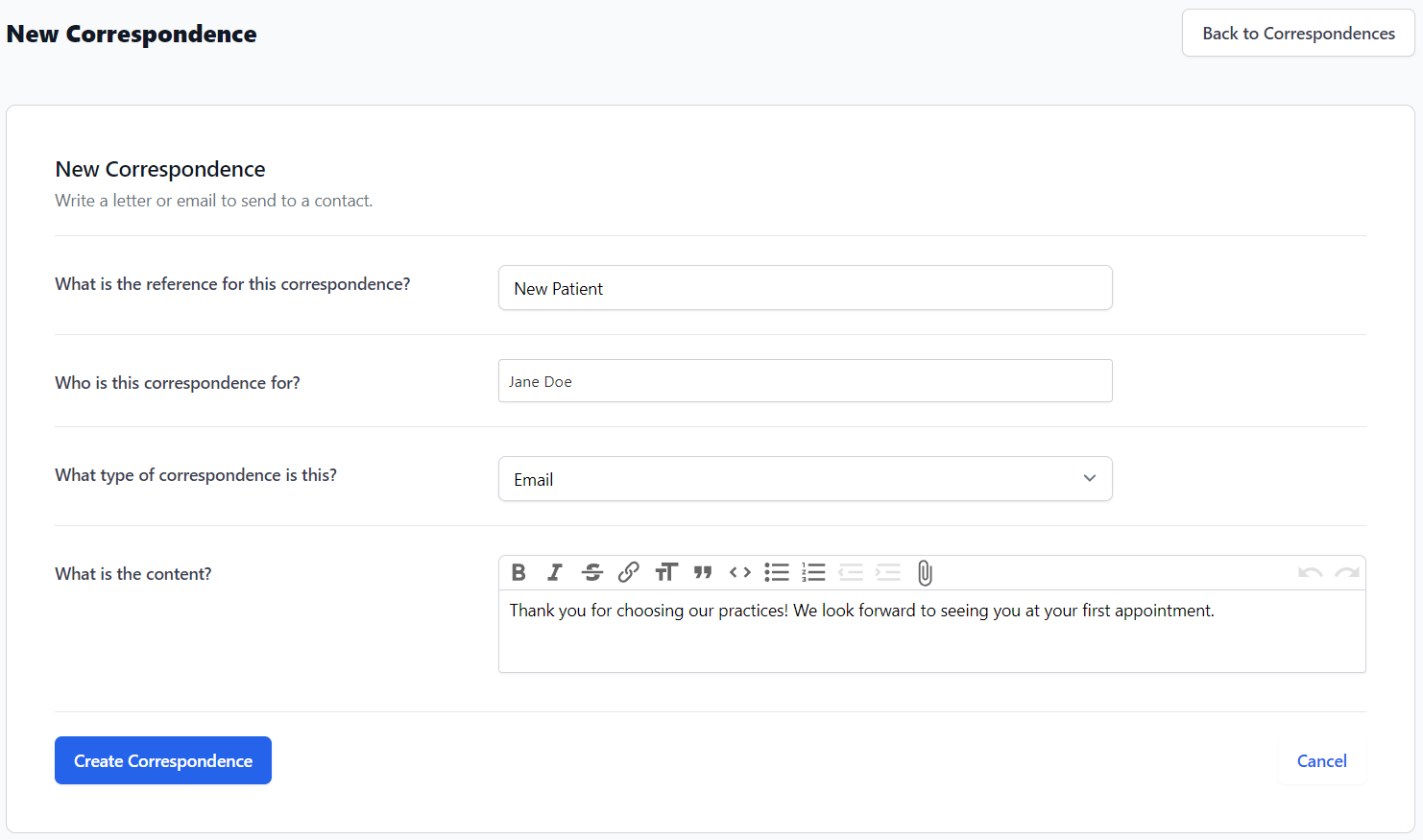Attach a file using paperclip icon
The height and width of the screenshot is (840, 1423).
point(925,573)
